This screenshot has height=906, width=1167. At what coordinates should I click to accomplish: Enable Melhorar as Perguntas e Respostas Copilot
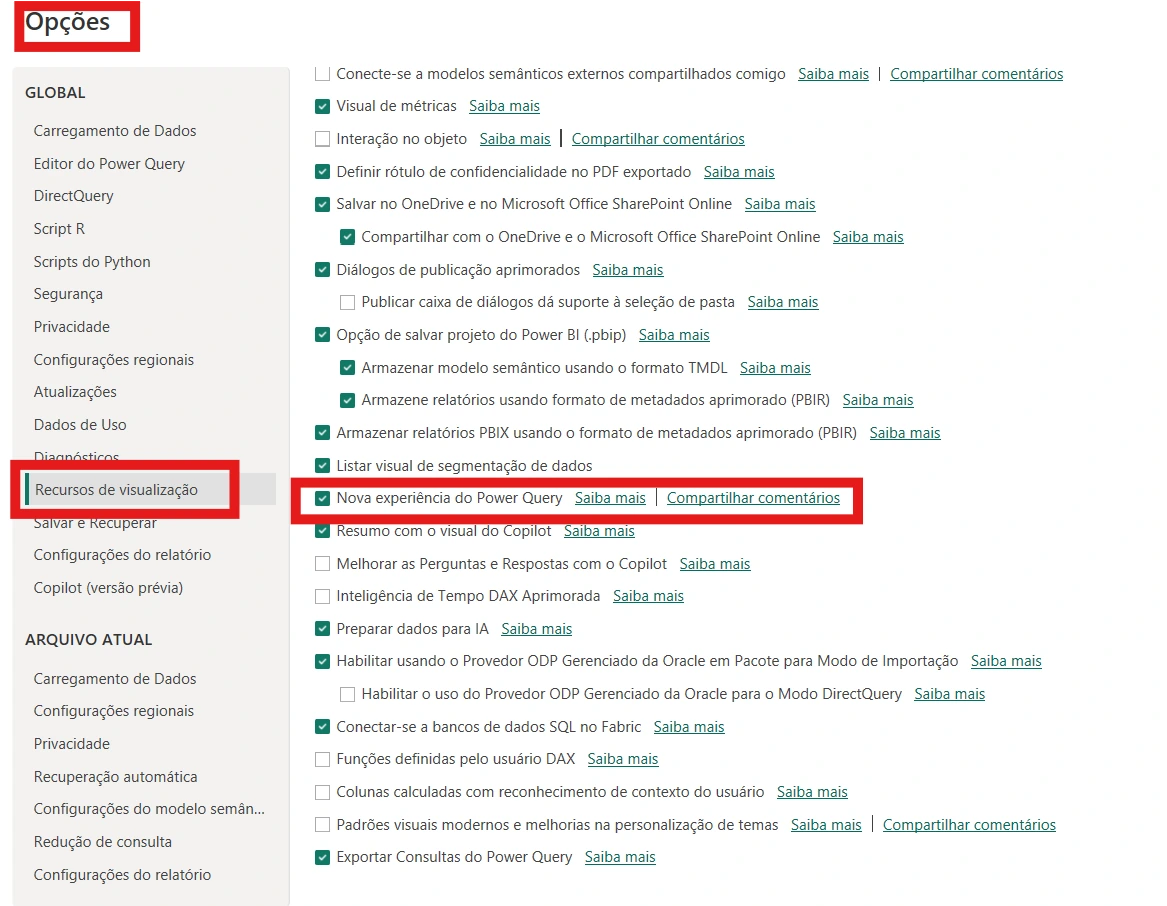point(322,564)
